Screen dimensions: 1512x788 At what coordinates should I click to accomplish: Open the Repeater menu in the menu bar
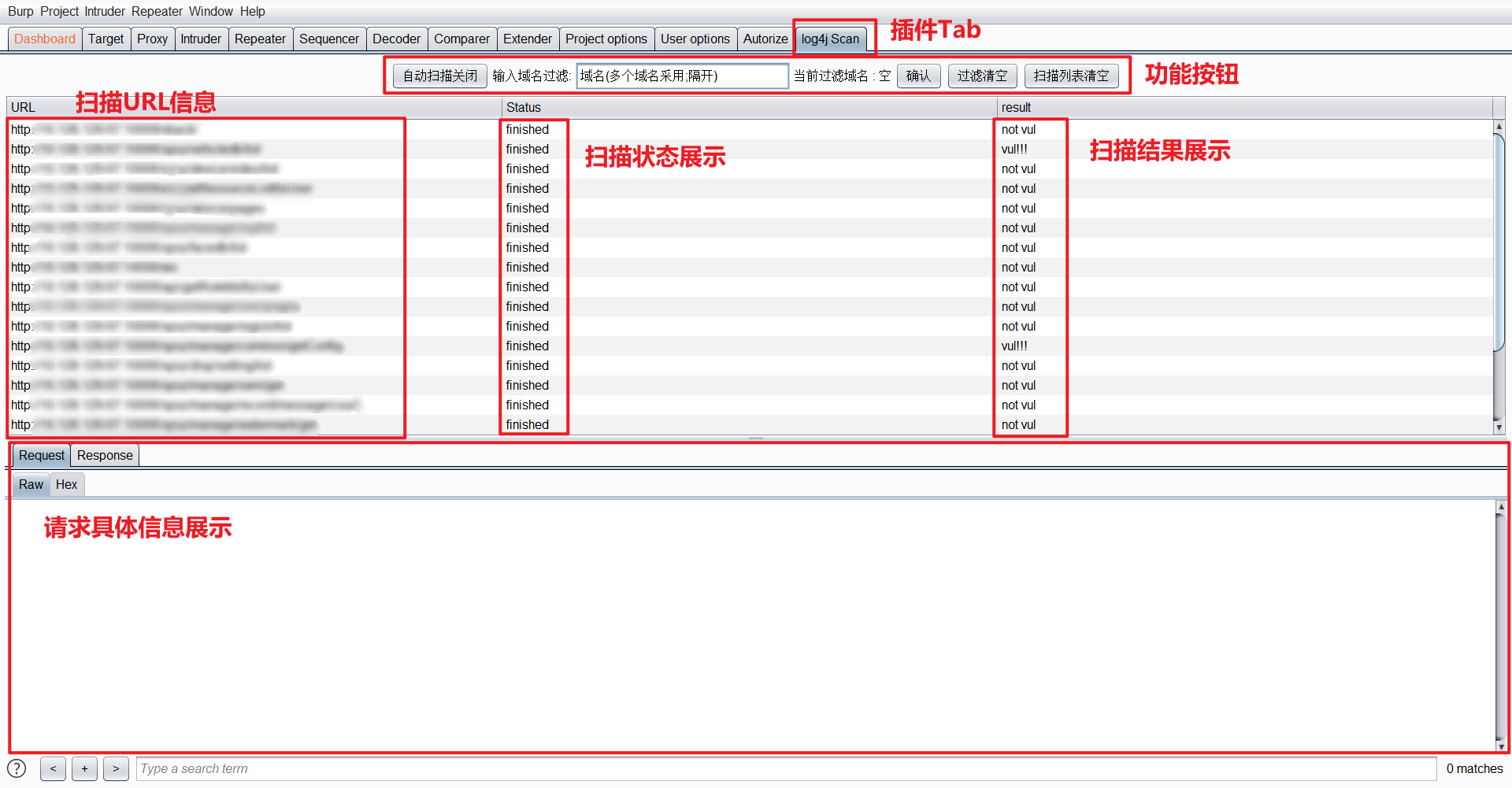[x=157, y=11]
